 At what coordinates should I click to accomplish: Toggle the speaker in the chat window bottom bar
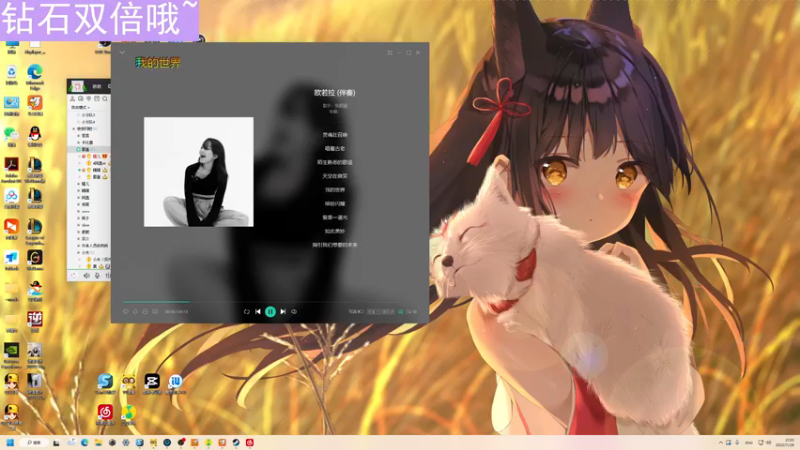click(x=86, y=276)
